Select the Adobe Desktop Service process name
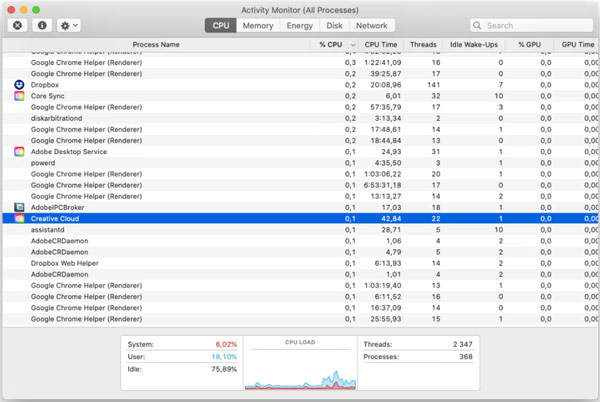This screenshot has width=600, height=402. pos(69,151)
